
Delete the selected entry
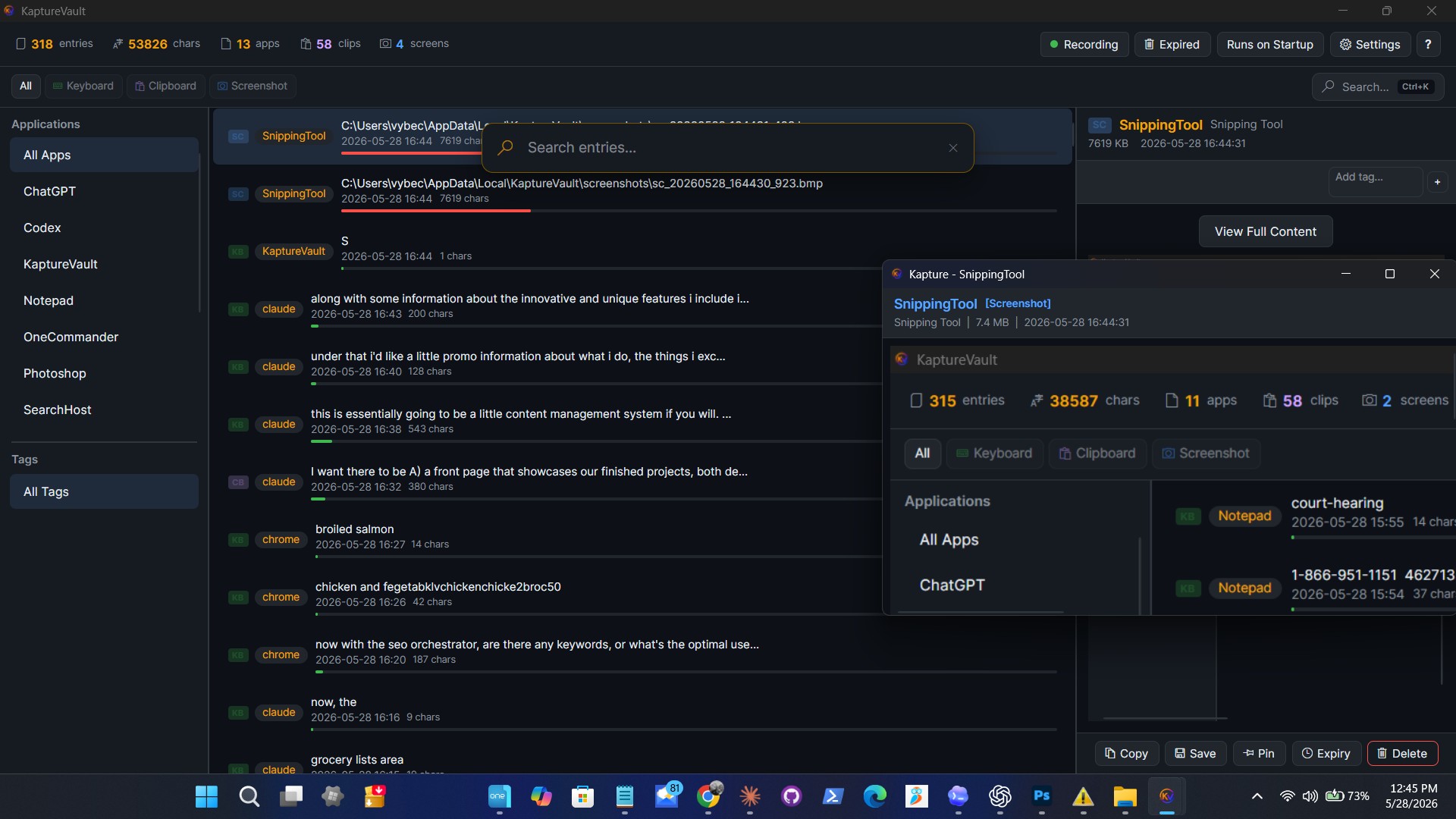click(1402, 753)
